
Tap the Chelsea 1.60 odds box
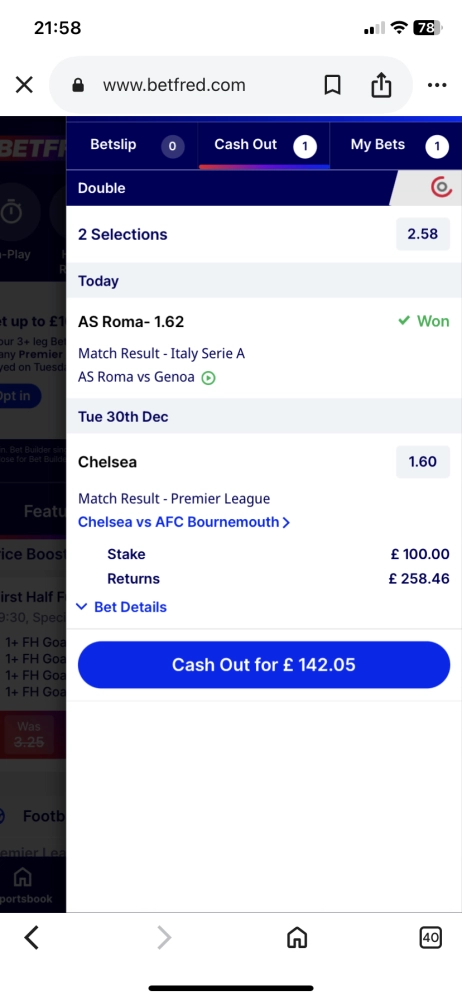point(423,462)
